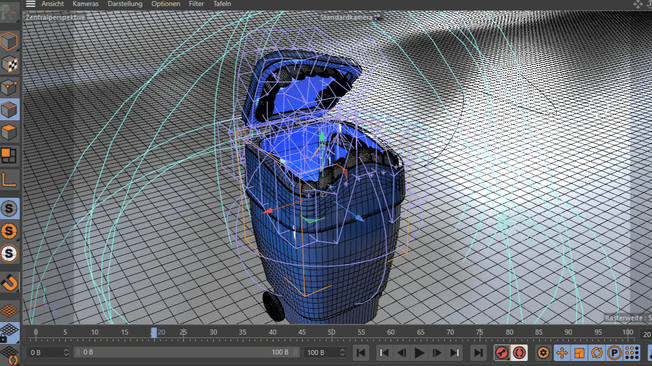Play the animation forwards
The height and width of the screenshot is (366, 652).
point(419,353)
